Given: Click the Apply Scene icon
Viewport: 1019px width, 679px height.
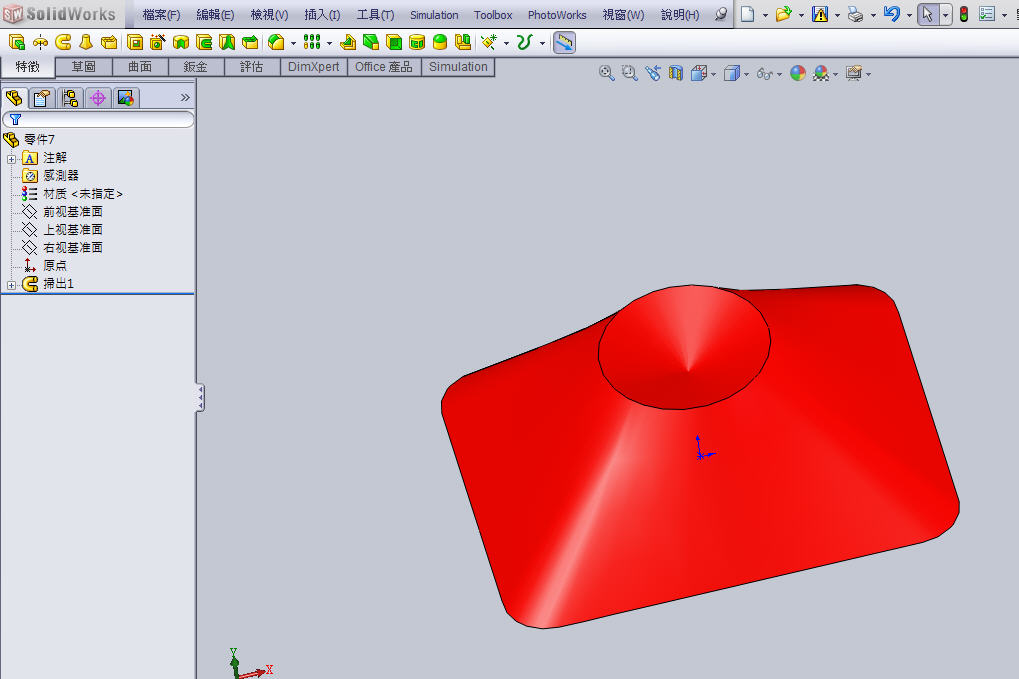Looking at the screenshot, I should click(x=821, y=73).
